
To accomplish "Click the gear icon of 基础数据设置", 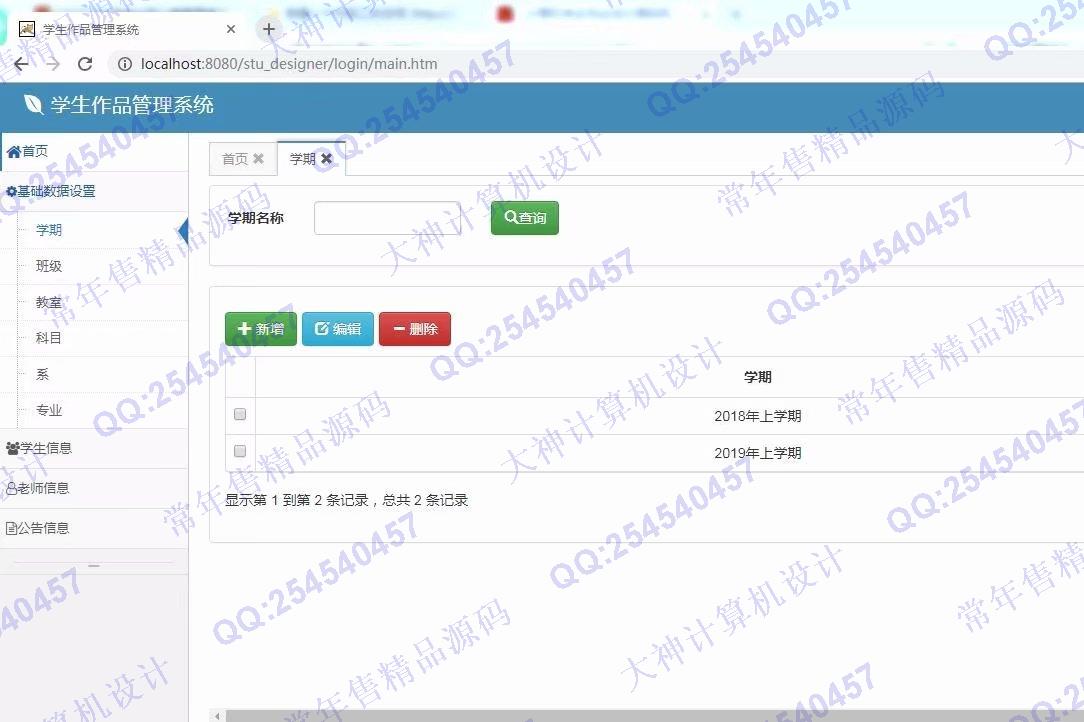I will 11,192.
